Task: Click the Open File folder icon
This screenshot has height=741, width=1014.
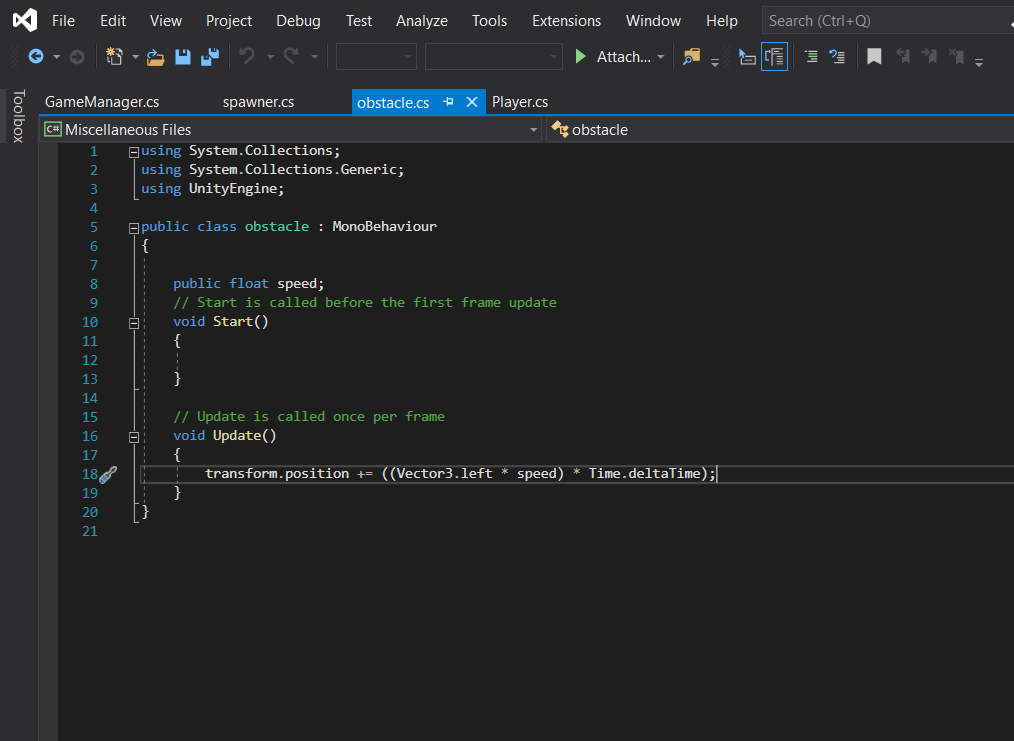Action: point(155,57)
